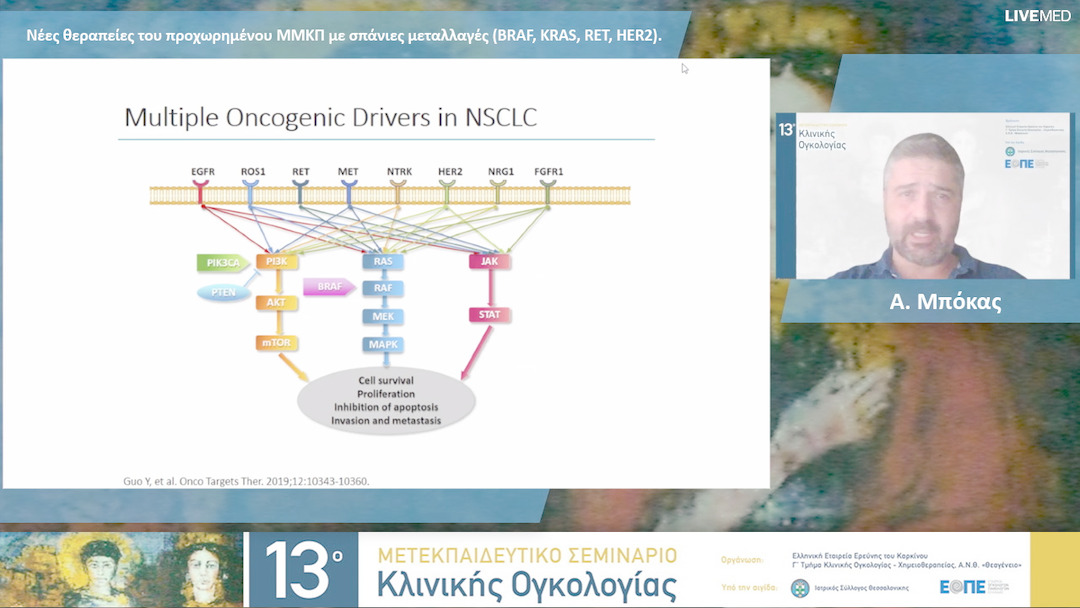Click the Cell survival outcomes ellipse

point(386,401)
